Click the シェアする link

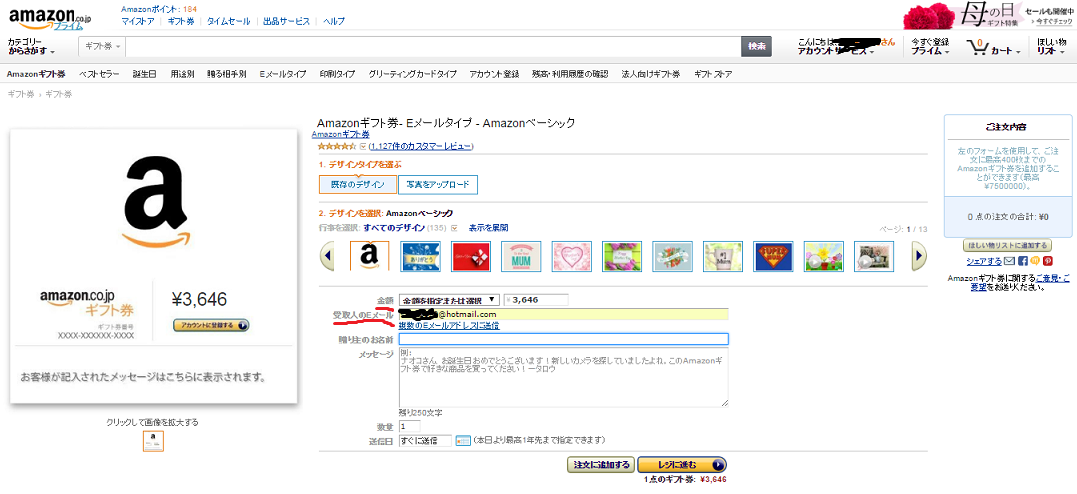(984, 261)
